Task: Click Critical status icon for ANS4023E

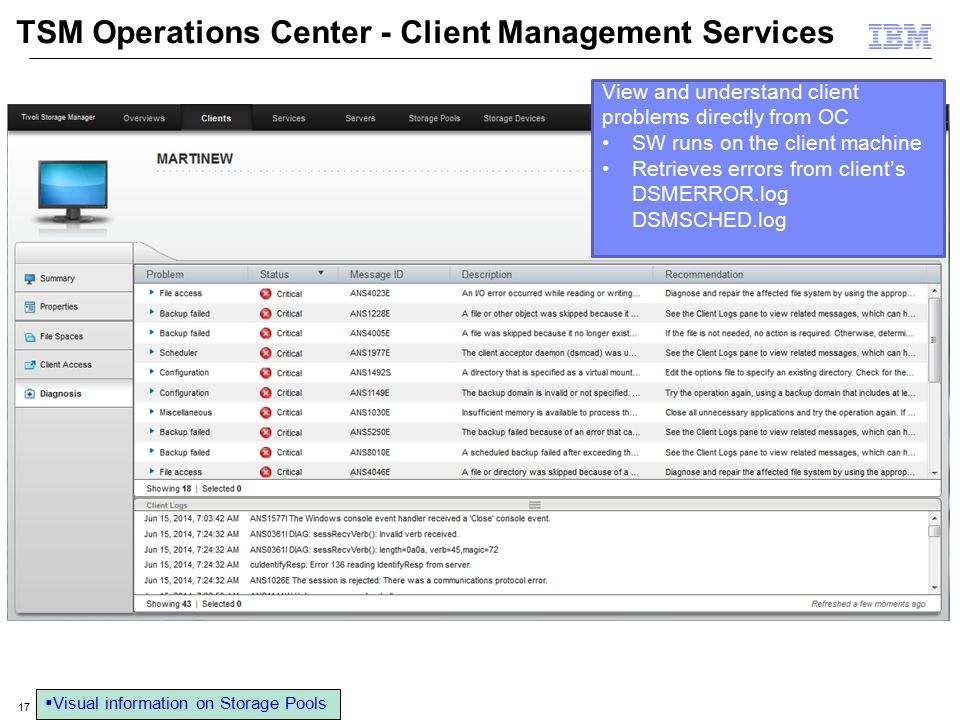Action: (x=266, y=294)
